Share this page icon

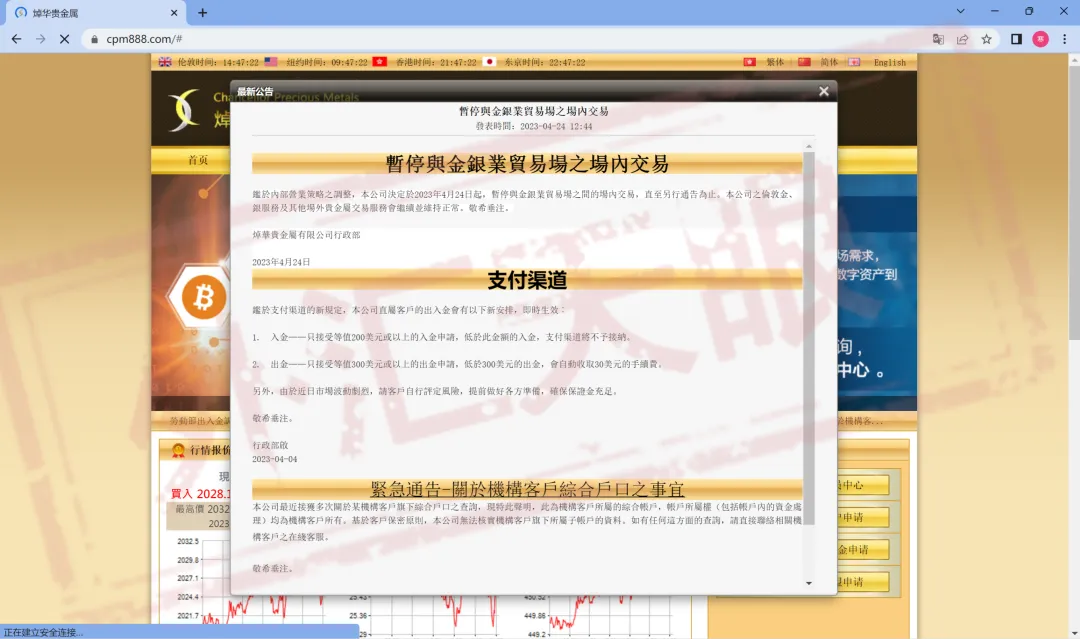coord(962,39)
